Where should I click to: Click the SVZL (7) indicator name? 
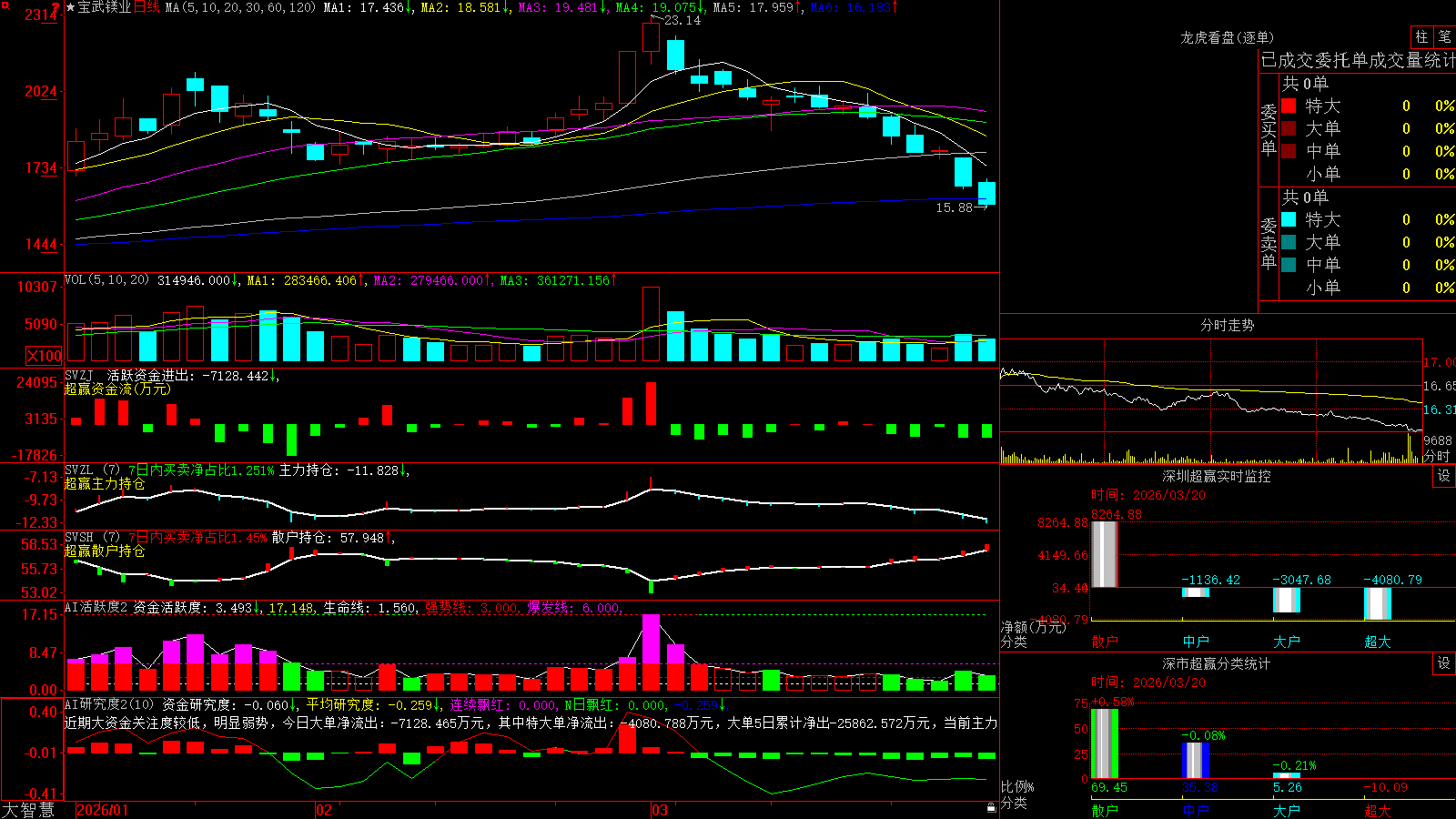click(92, 470)
